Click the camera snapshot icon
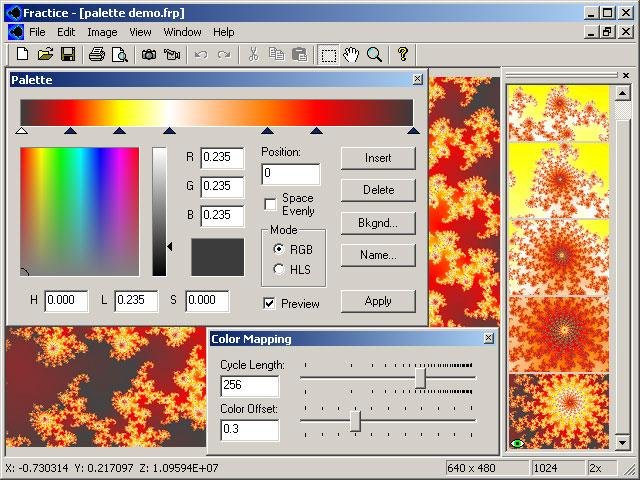640x480 pixels. click(149, 54)
